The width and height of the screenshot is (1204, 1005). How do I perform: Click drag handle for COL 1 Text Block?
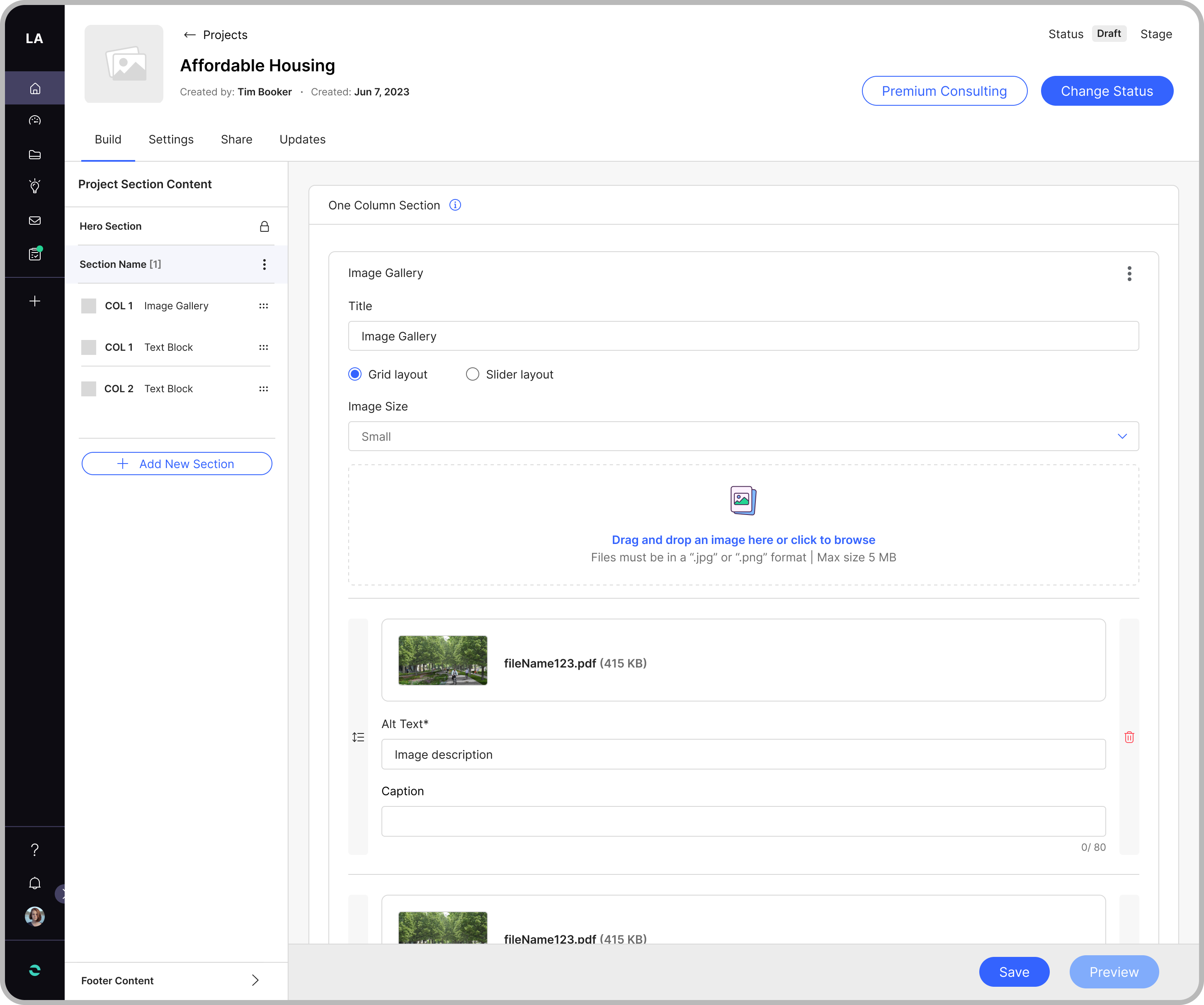coord(264,347)
